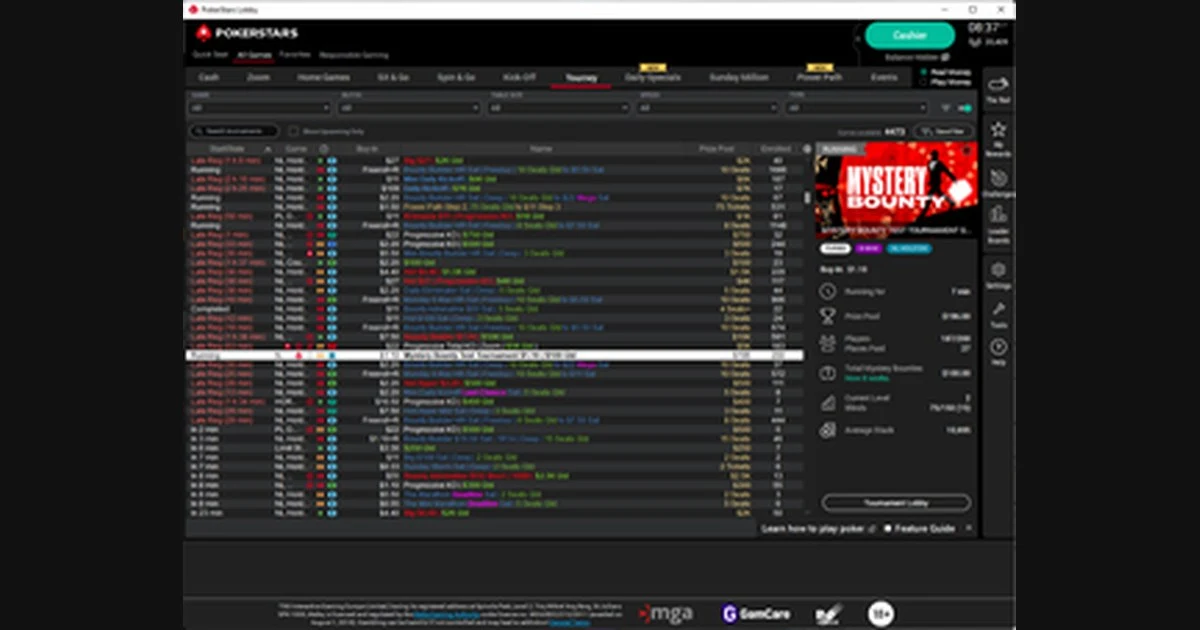1200x630 pixels.
Task: Open the Tournament Lobby button
Action: coord(896,502)
